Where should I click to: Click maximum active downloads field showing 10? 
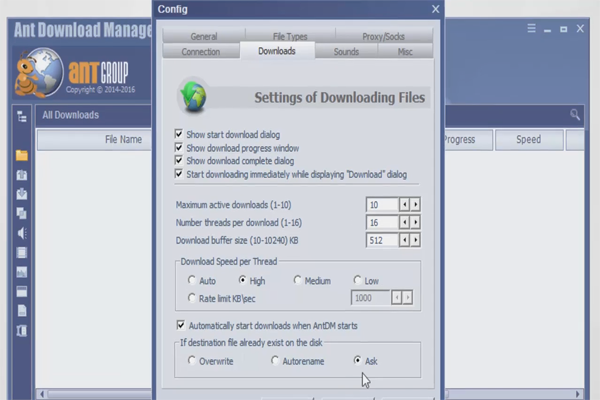click(x=382, y=204)
